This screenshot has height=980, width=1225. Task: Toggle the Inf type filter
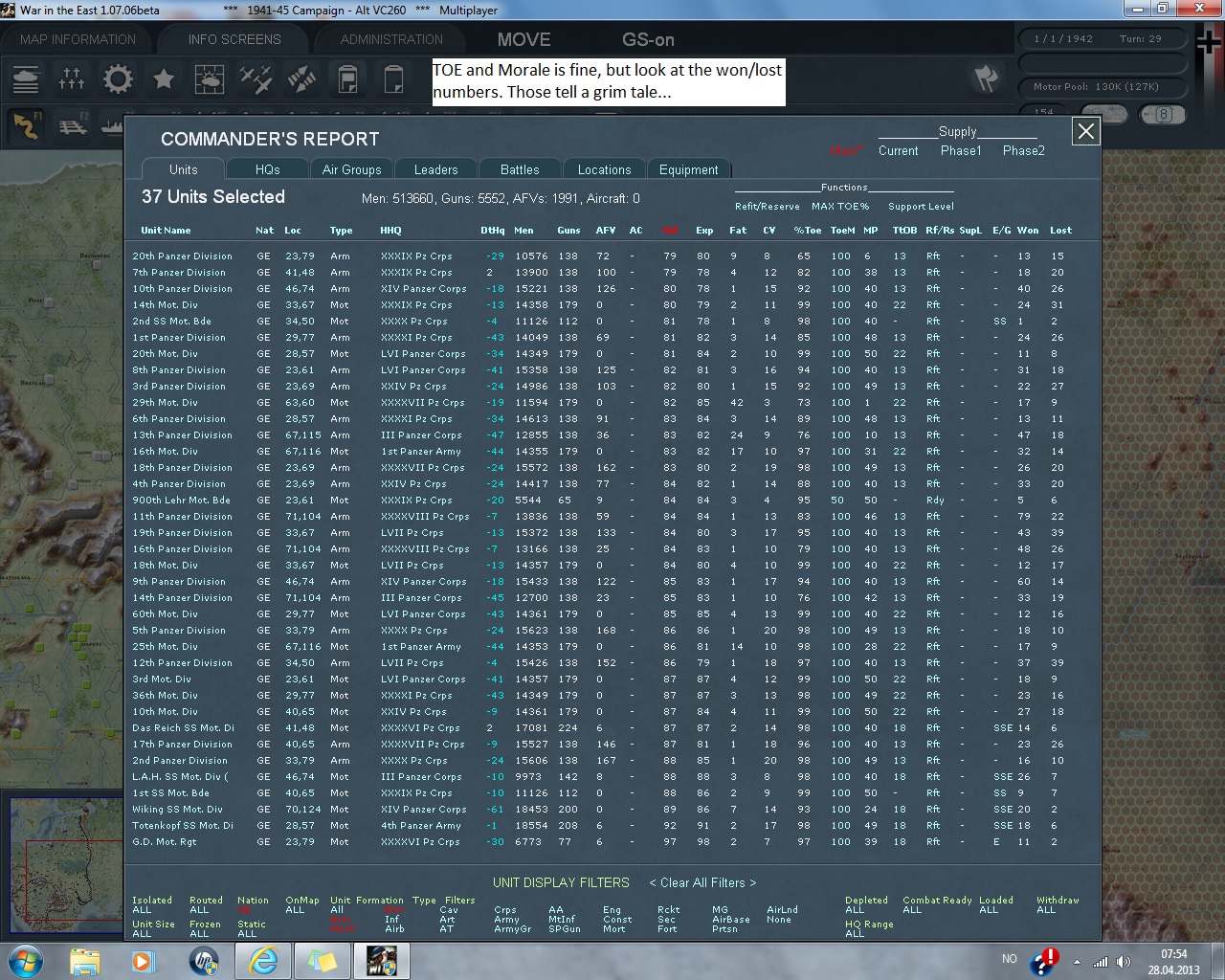click(392, 920)
